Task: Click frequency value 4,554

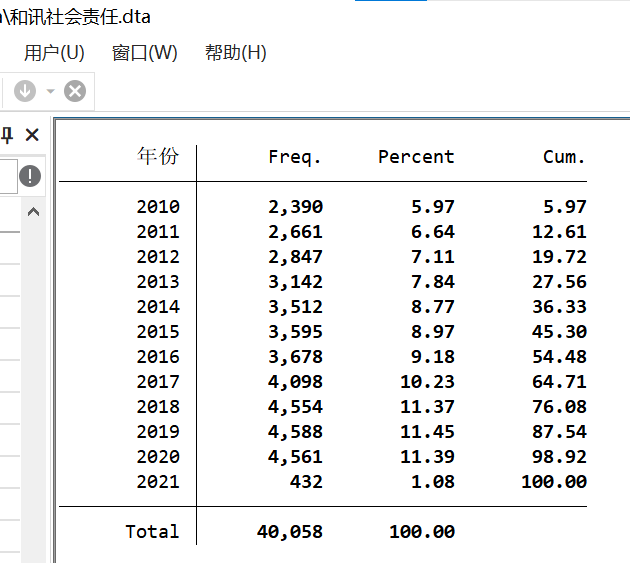Action: tap(295, 407)
